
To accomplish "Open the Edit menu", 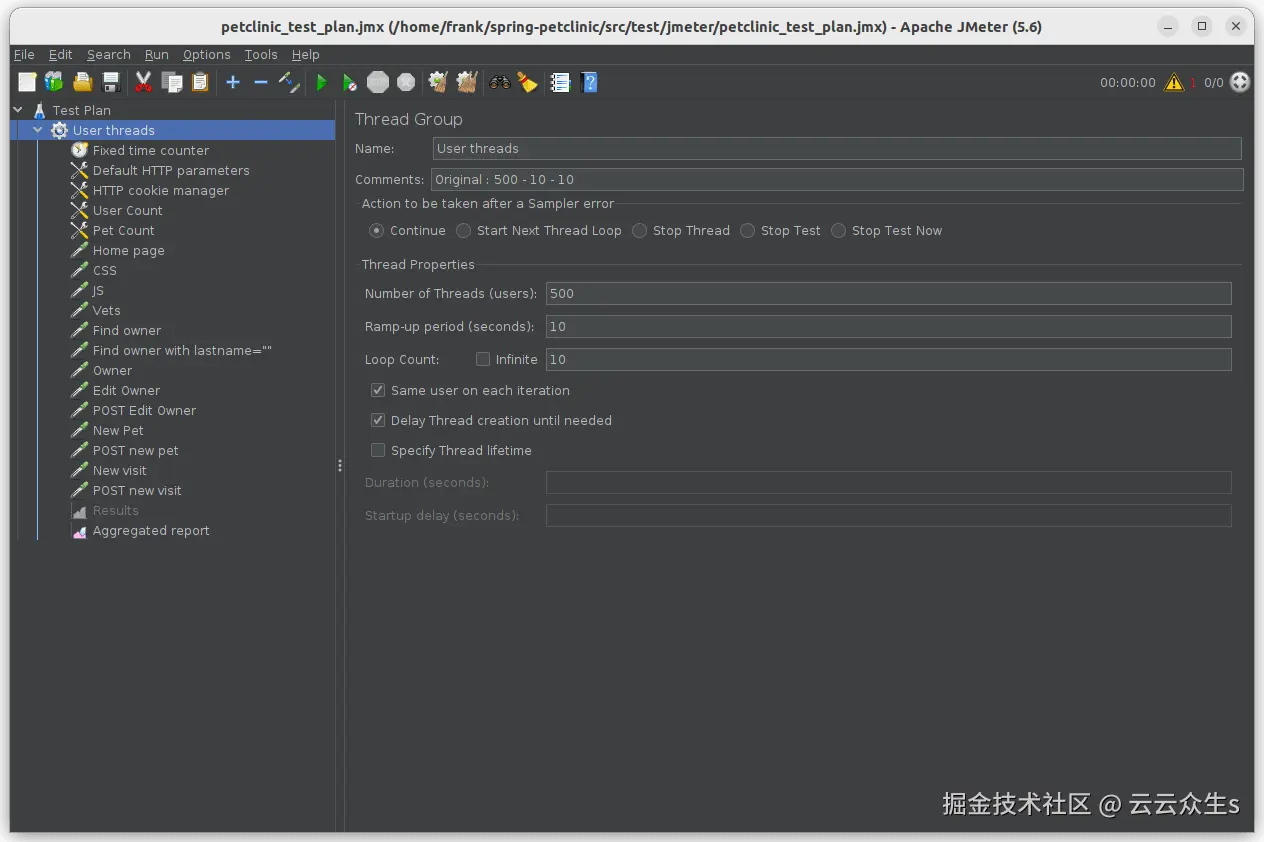I will tap(61, 55).
